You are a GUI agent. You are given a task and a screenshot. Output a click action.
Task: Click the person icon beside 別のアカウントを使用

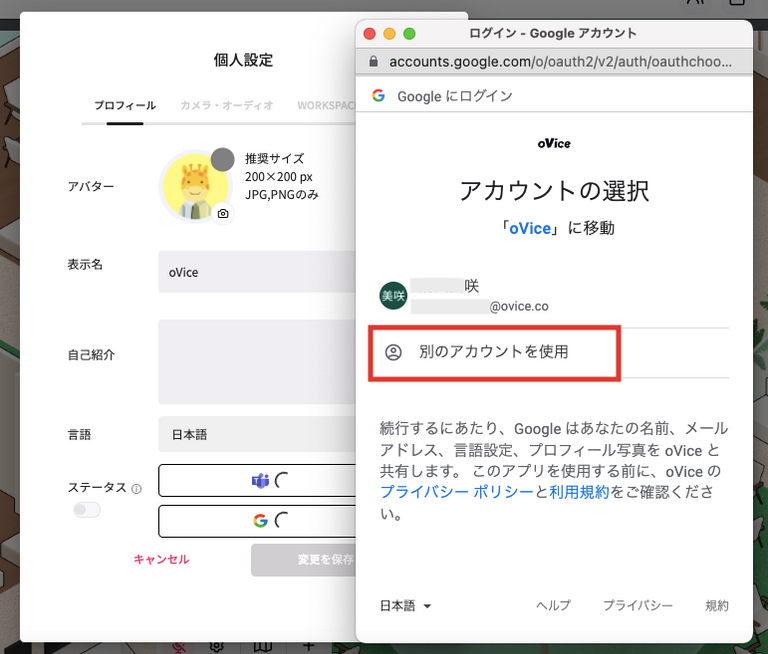click(393, 352)
